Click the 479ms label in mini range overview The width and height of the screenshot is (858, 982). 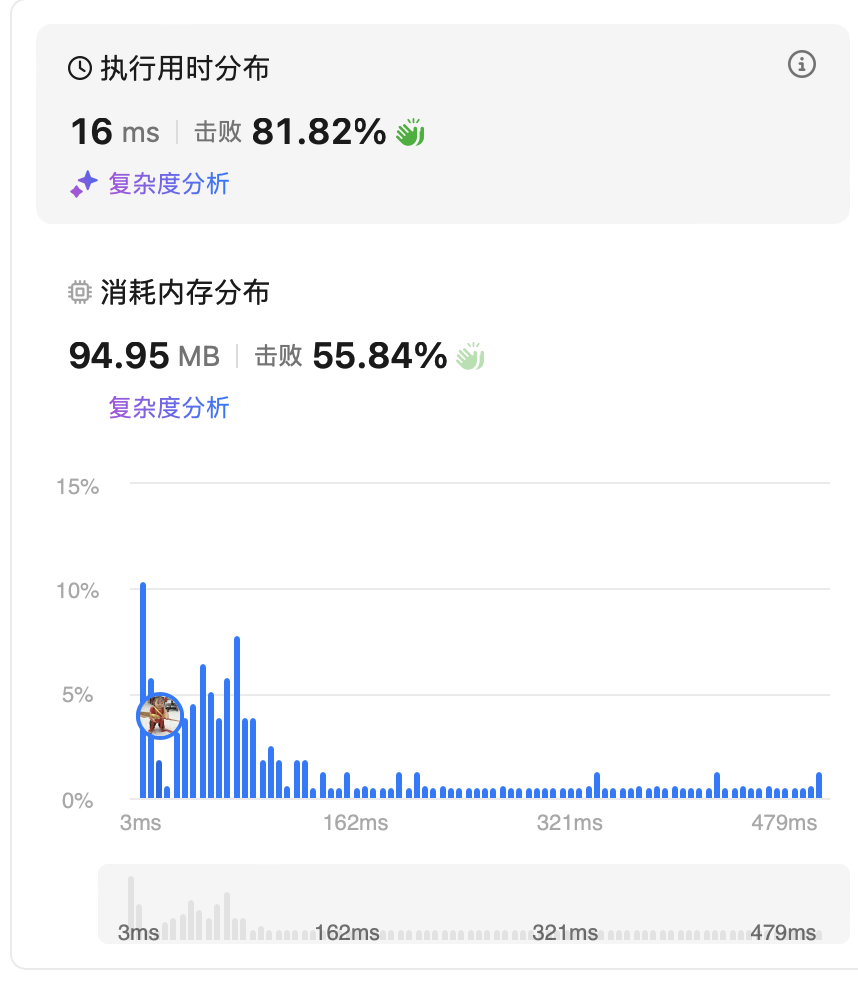[783, 933]
